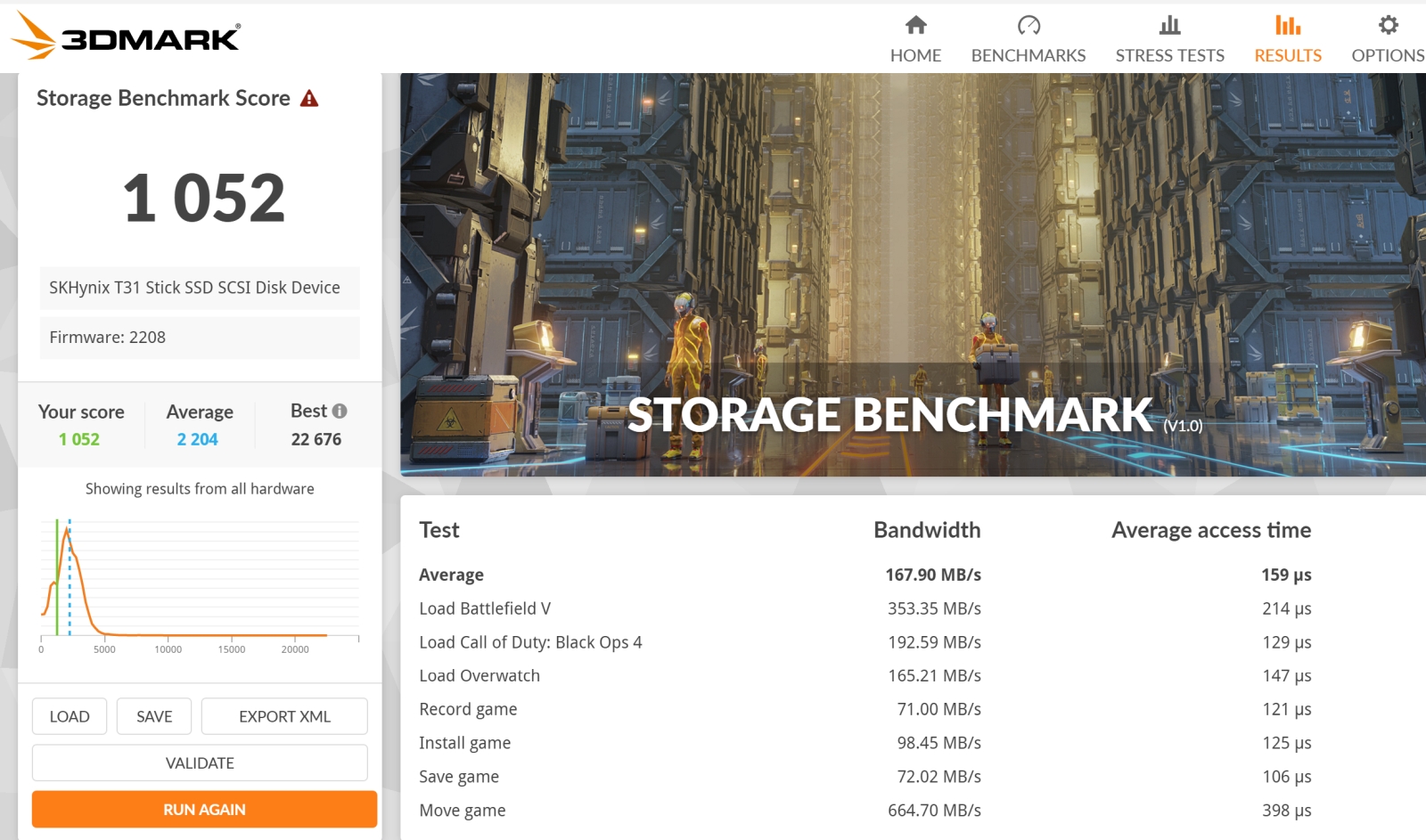Click the STORAGE BENCHMARK banner title text

point(890,415)
